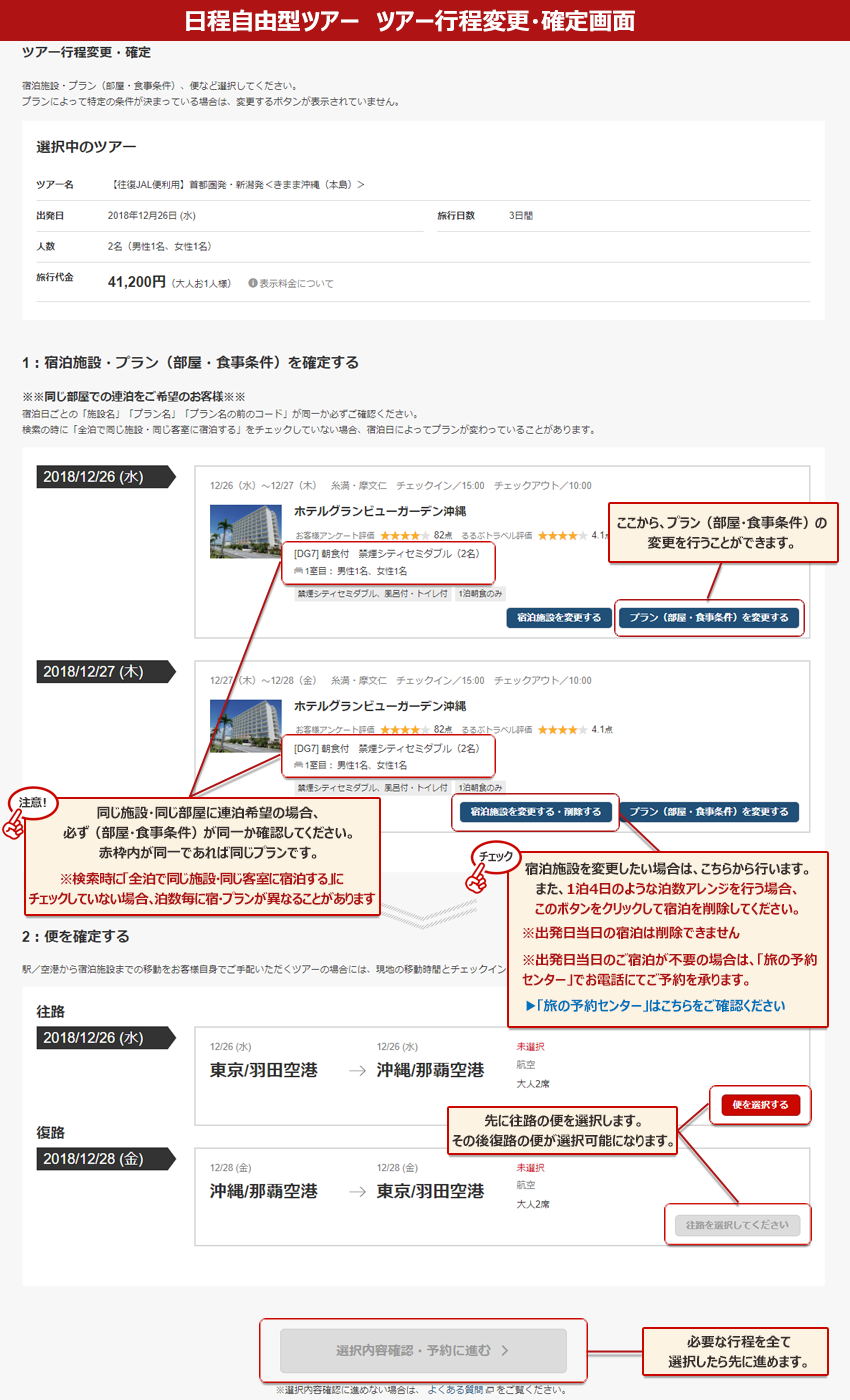
Task: Click 宿泊施設を変更する for the 12/26 stay
Action: [558, 618]
